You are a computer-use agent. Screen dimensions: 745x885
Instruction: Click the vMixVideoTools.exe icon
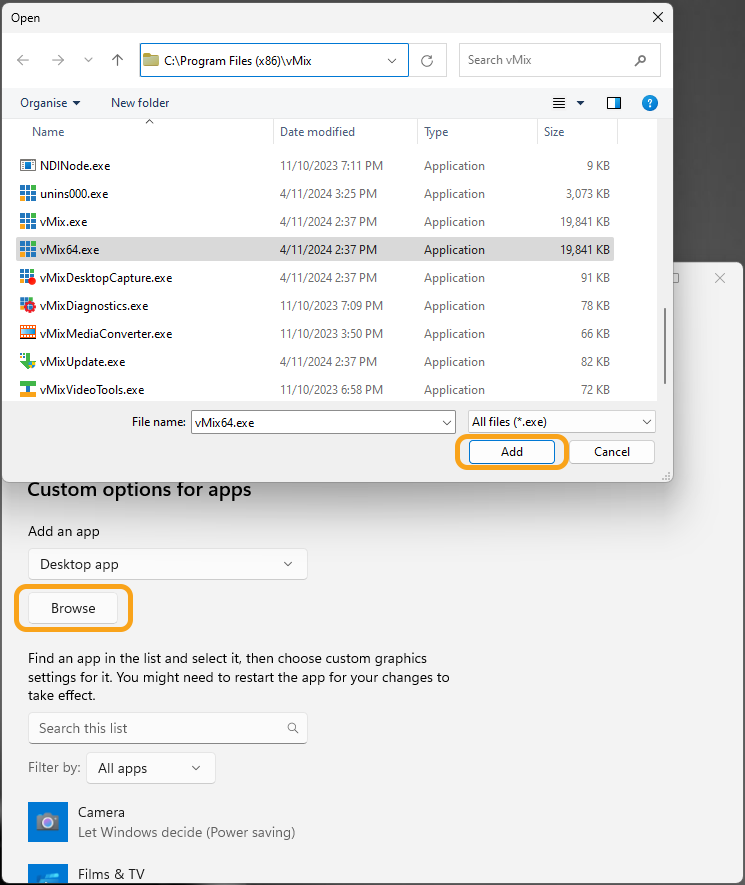[28, 390]
